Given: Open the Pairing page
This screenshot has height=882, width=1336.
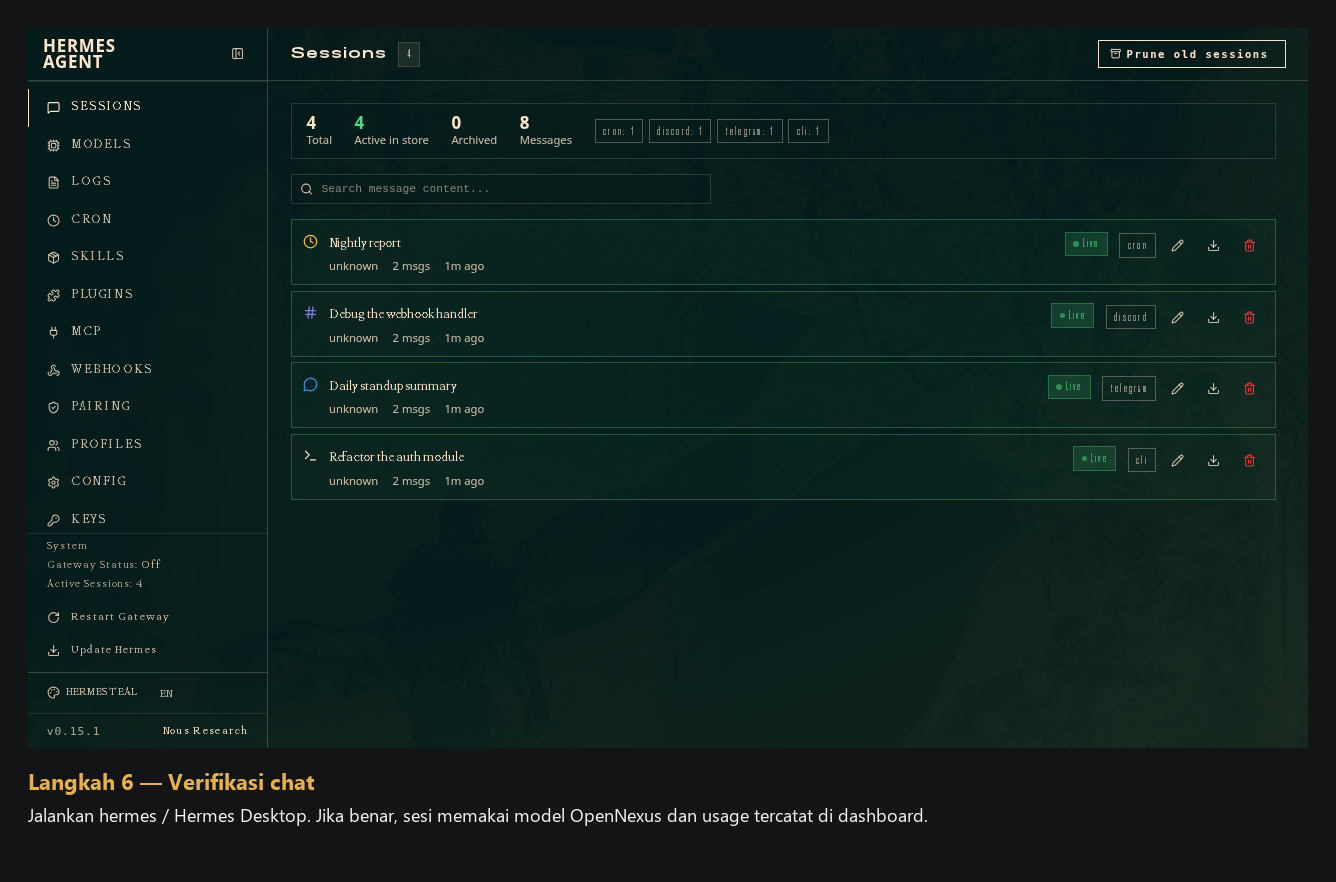Looking at the screenshot, I should (x=147, y=407).
